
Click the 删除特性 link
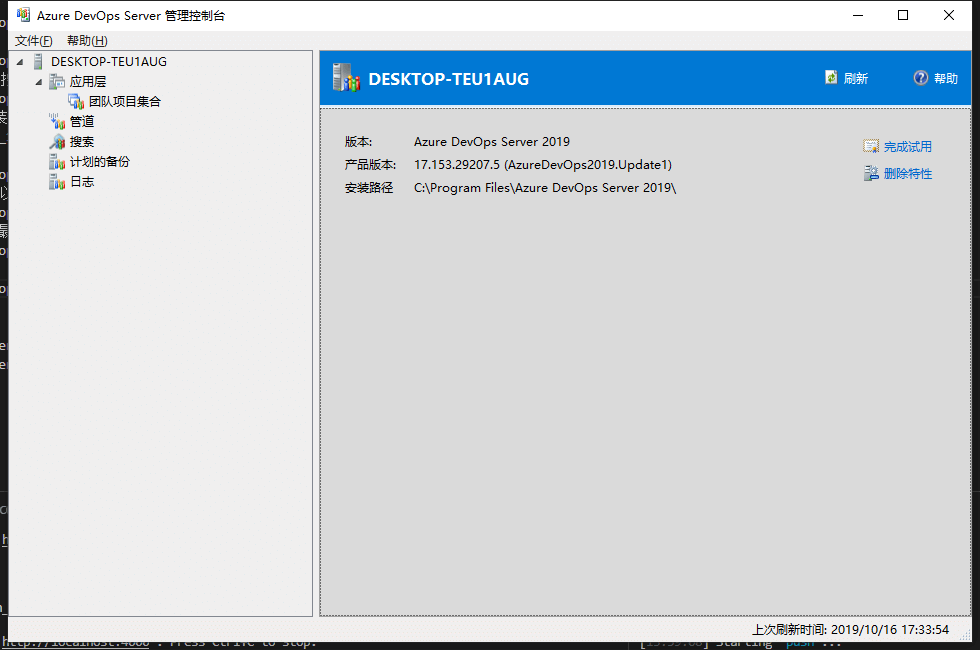(907, 174)
